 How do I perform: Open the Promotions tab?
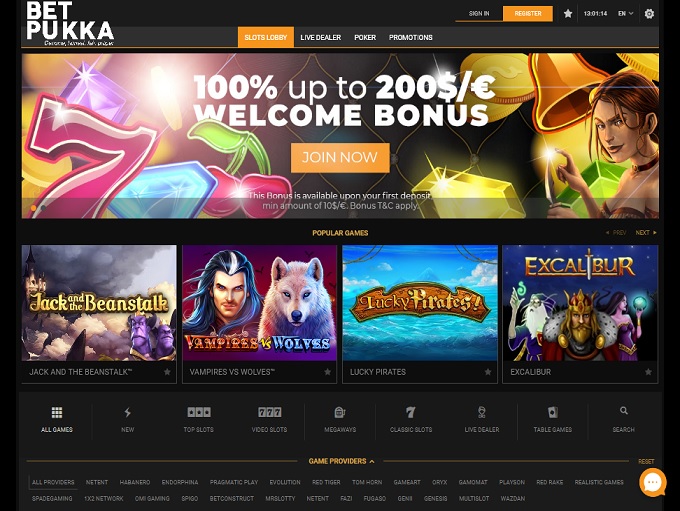[410, 37]
